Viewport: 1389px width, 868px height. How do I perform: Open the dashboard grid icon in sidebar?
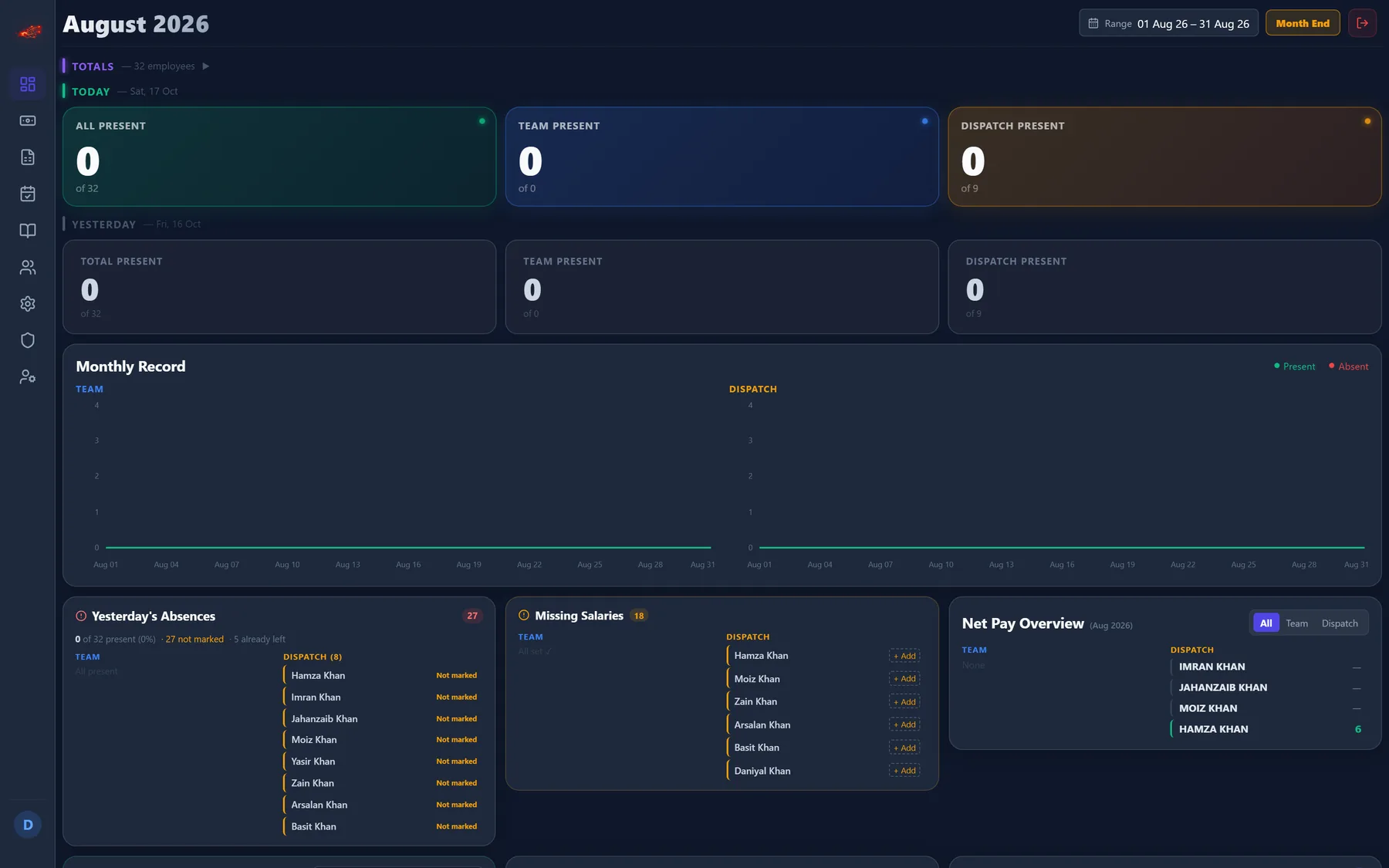(x=28, y=84)
